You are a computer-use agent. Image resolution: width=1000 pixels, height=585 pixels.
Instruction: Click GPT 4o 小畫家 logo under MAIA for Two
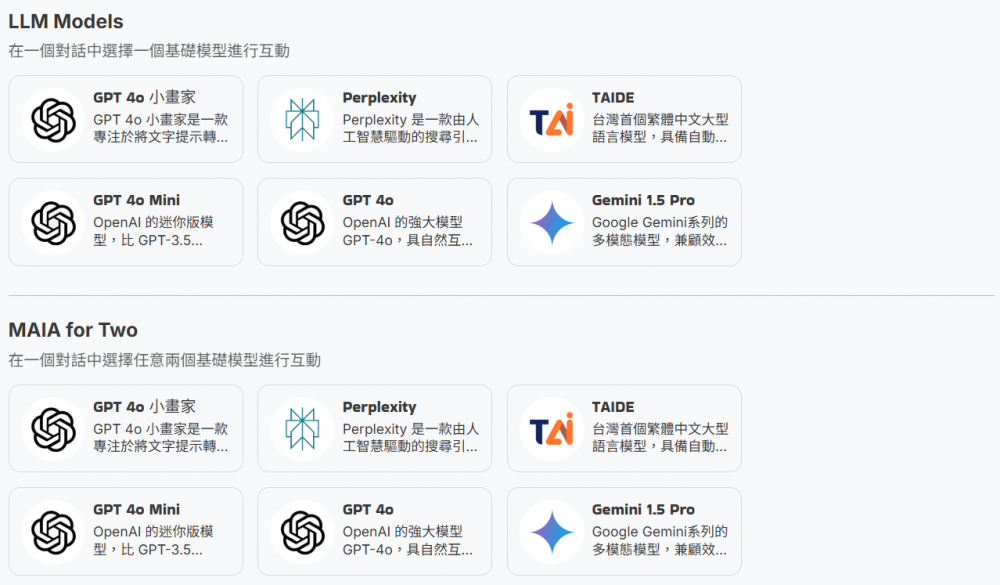pyautogui.click(x=53, y=428)
